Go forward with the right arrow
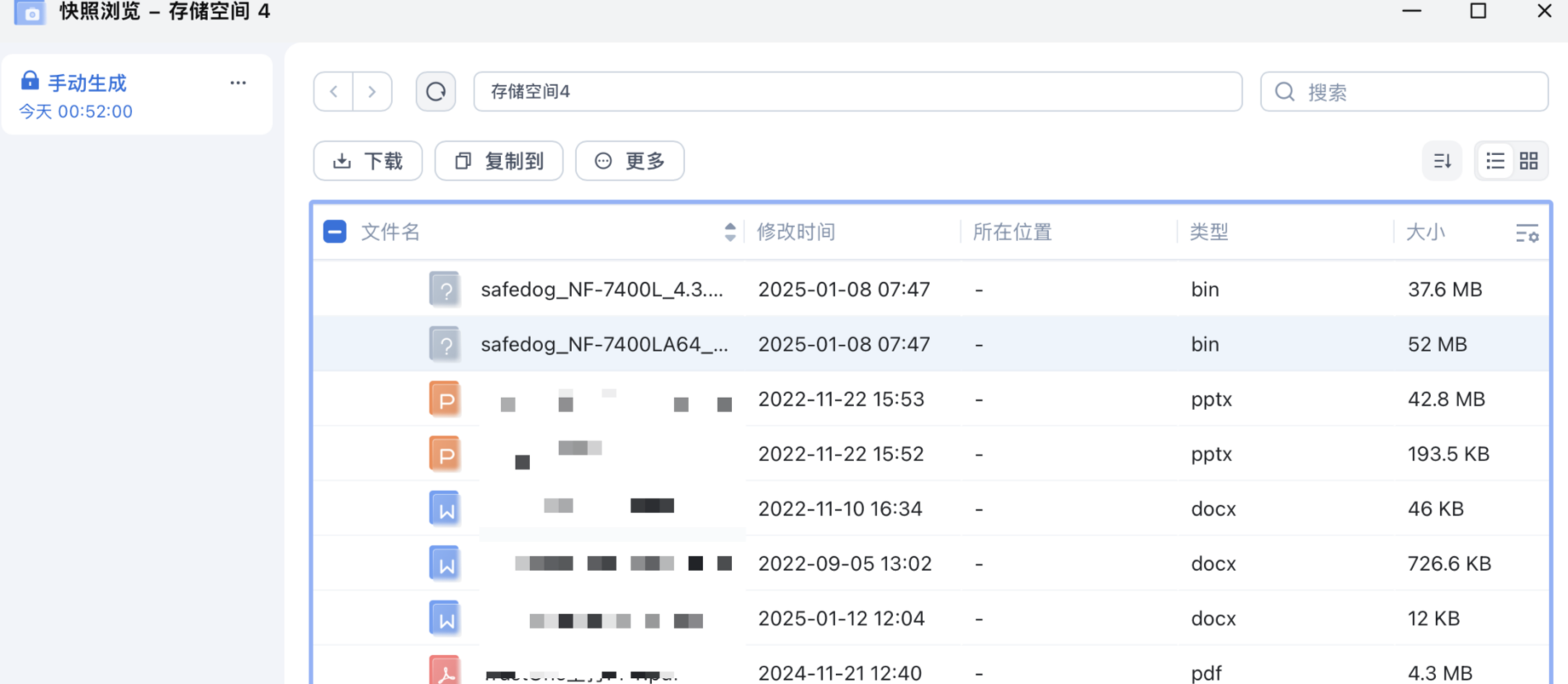The height and width of the screenshot is (684, 1568). [372, 92]
